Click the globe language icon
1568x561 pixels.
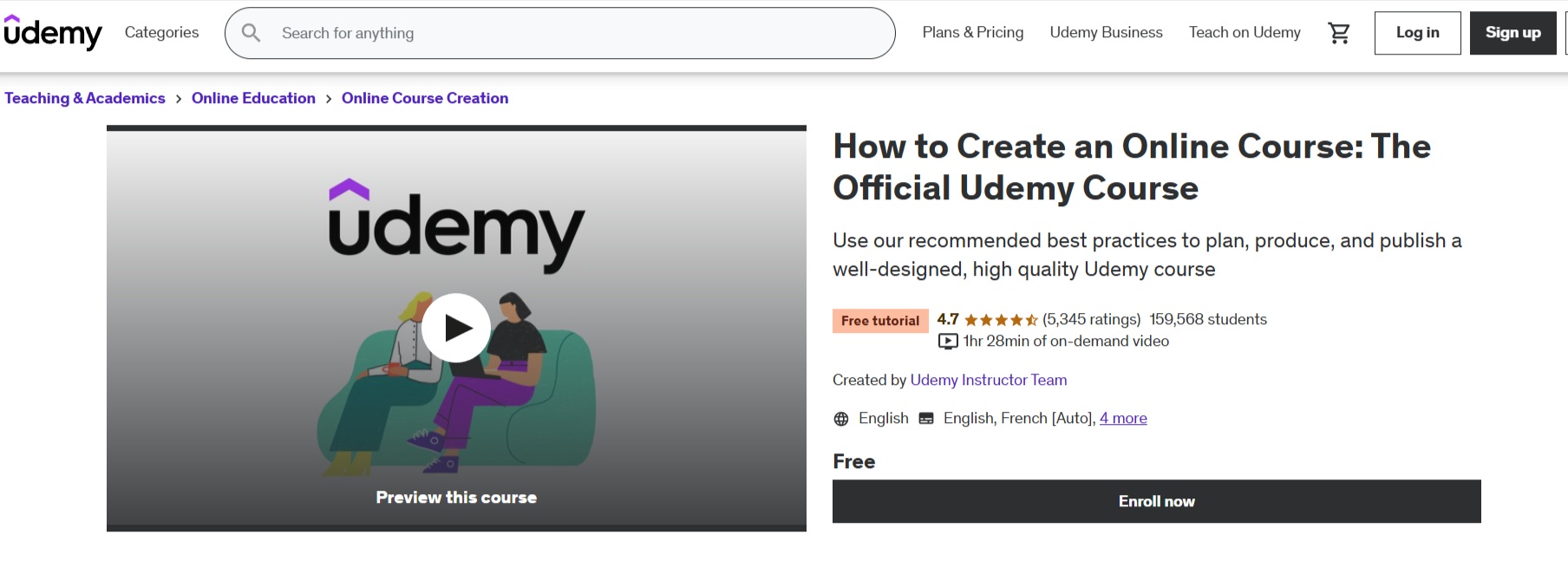click(x=840, y=418)
